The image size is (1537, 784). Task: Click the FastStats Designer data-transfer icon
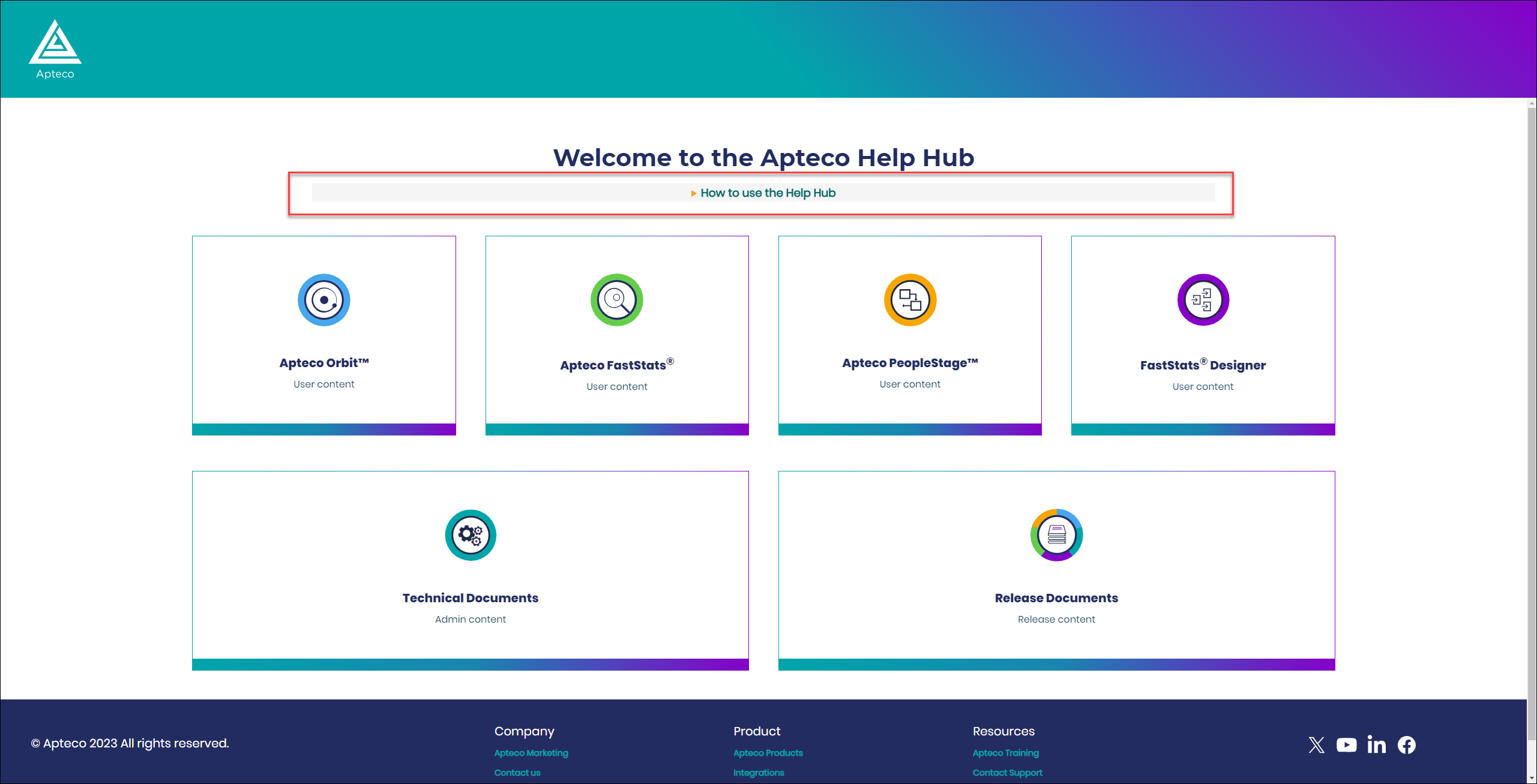(x=1202, y=300)
